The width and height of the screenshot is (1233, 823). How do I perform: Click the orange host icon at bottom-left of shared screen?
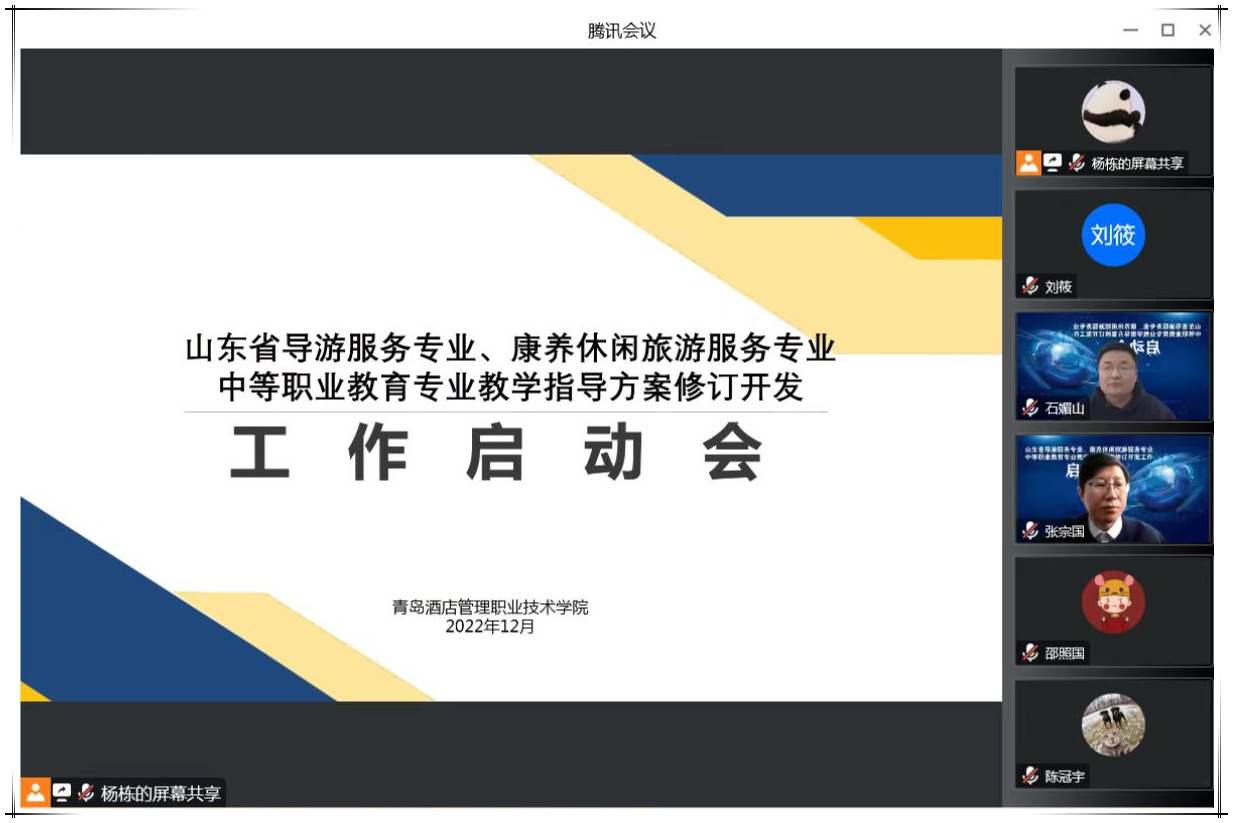pyautogui.click(x=35, y=793)
